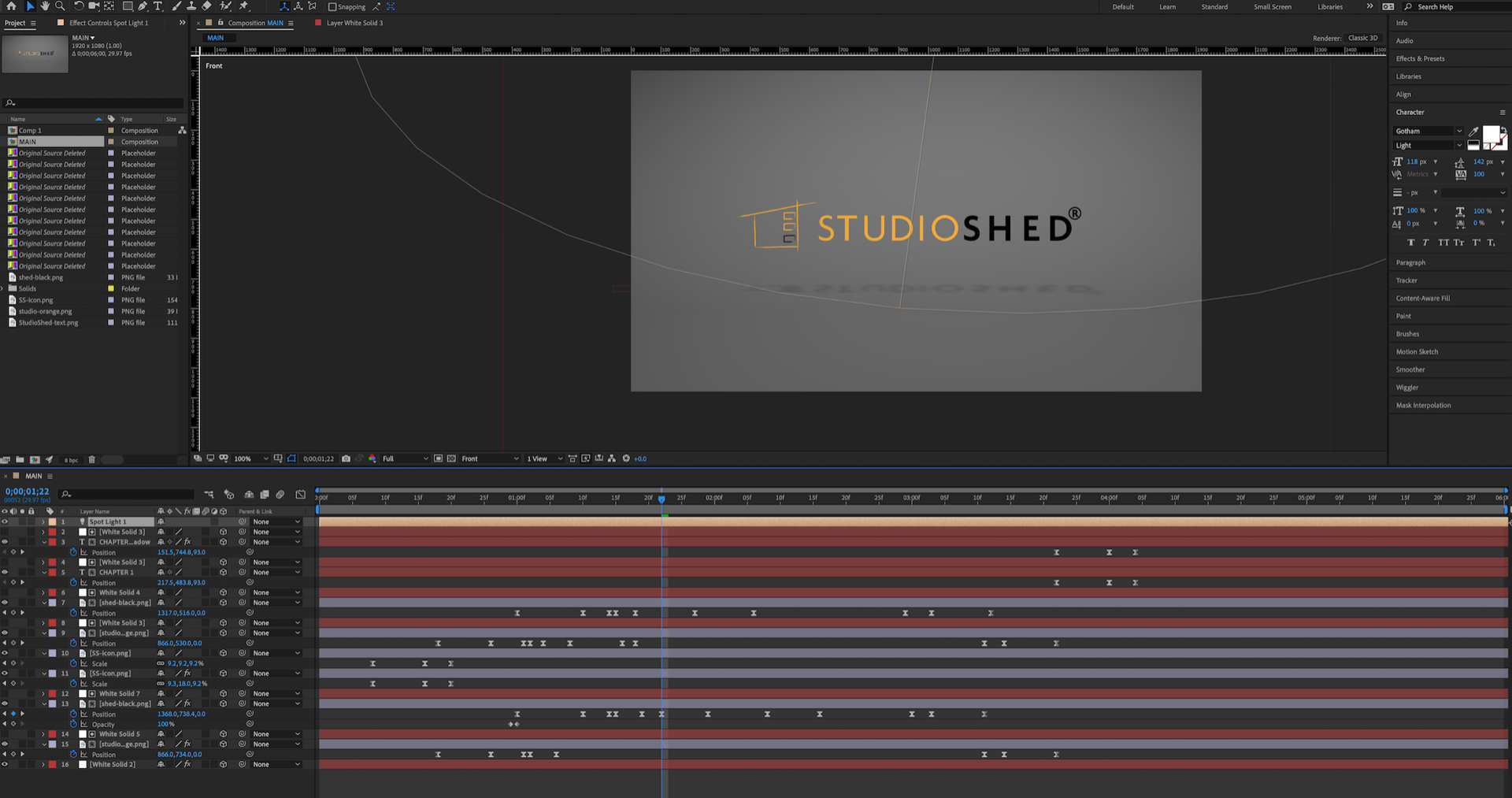This screenshot has height=798, width=1512.
Task: Toggle visibility of CHAPTER 1 layer
Action: tap(5, 573)
